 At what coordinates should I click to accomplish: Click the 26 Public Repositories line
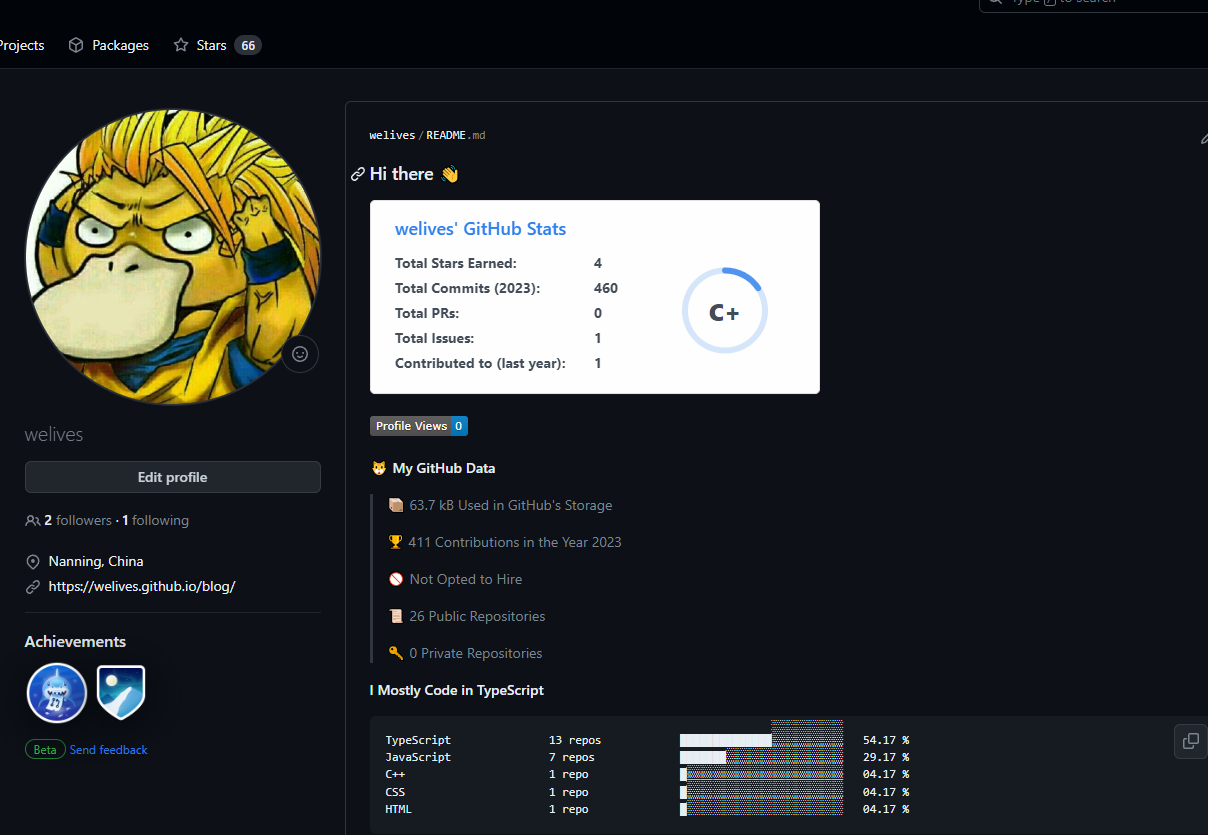coord(467,616)
